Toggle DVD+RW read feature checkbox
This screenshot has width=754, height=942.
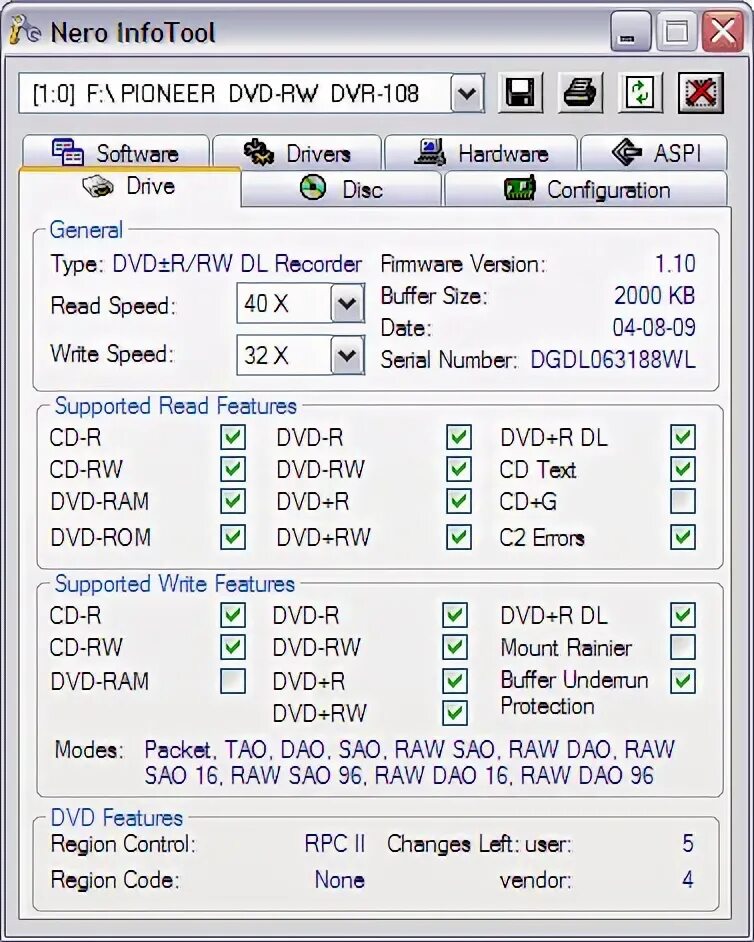(459, 537)
